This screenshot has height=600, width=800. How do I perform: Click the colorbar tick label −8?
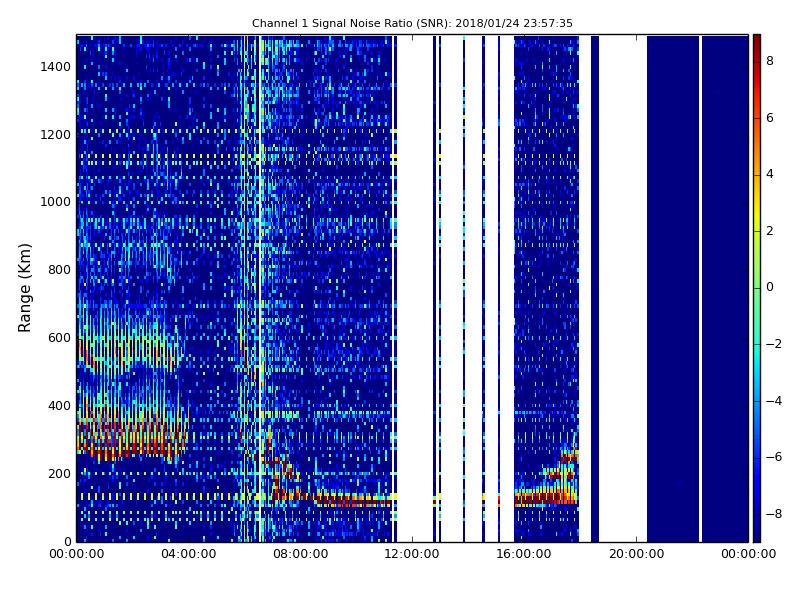(774, 514)
